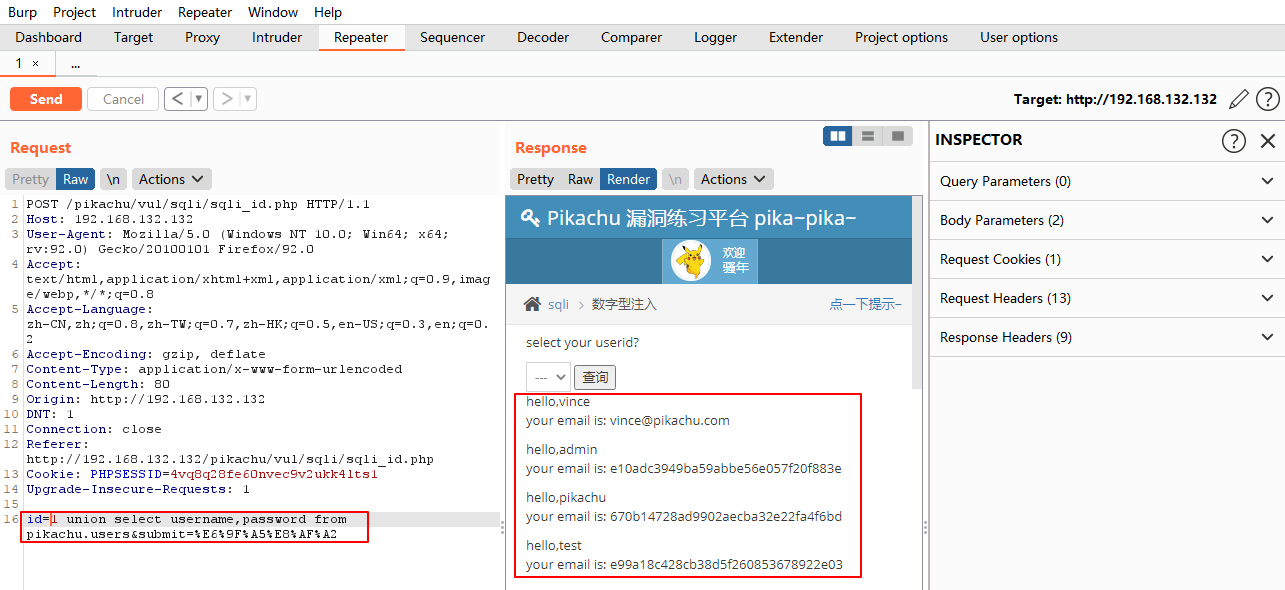Screen dimensions: 1285x590
Task: Switch to the Decoder tab
Action: tap(543, 37)
